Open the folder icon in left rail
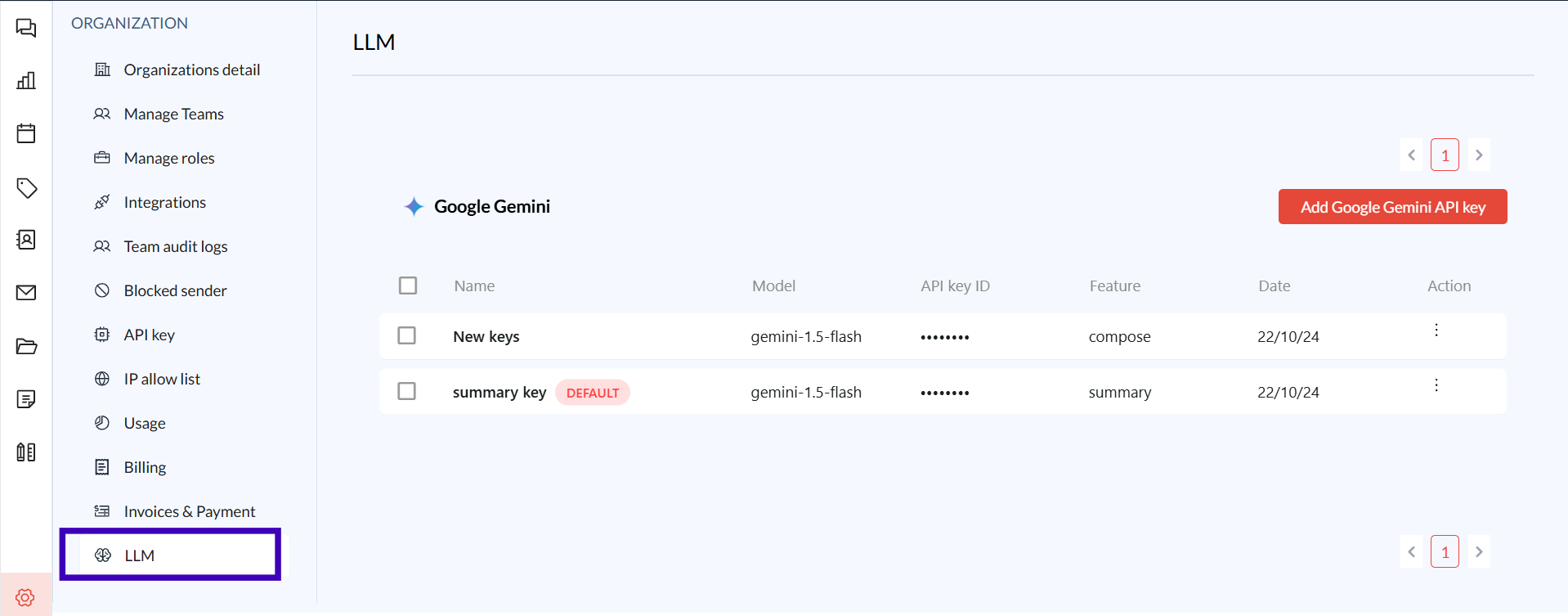 click(26, 346)
